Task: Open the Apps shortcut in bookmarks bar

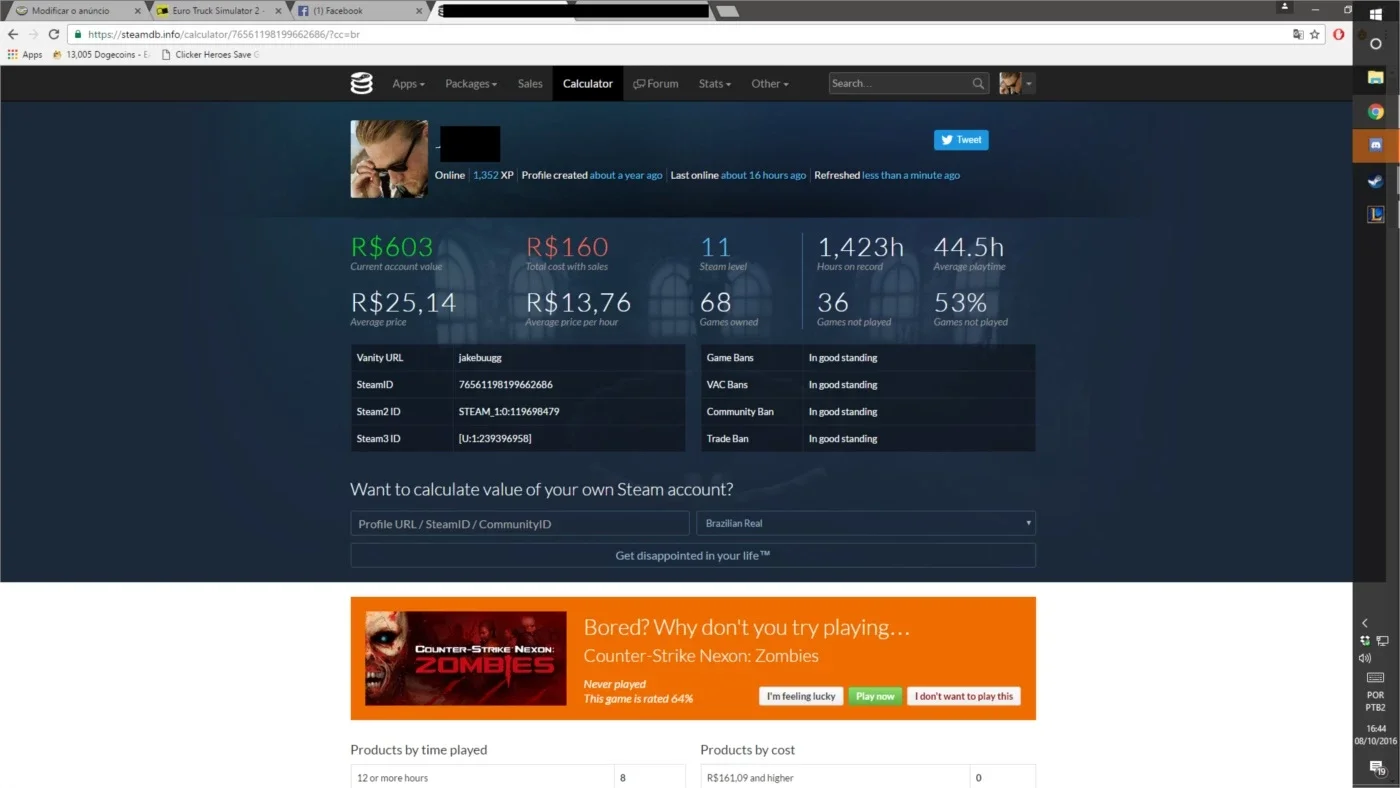Action: (25, 55)
